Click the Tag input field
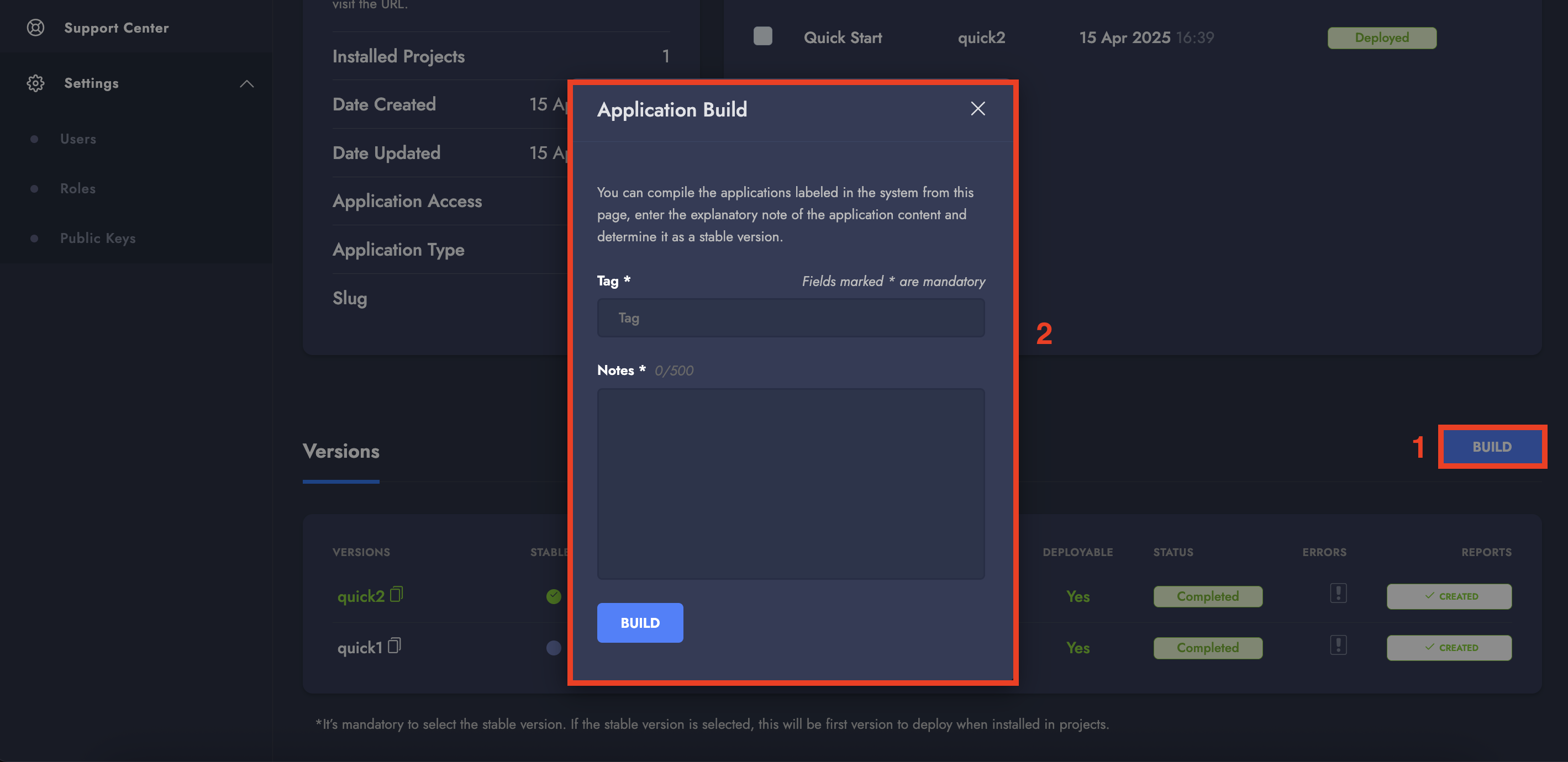 click(x=790, y=318)
